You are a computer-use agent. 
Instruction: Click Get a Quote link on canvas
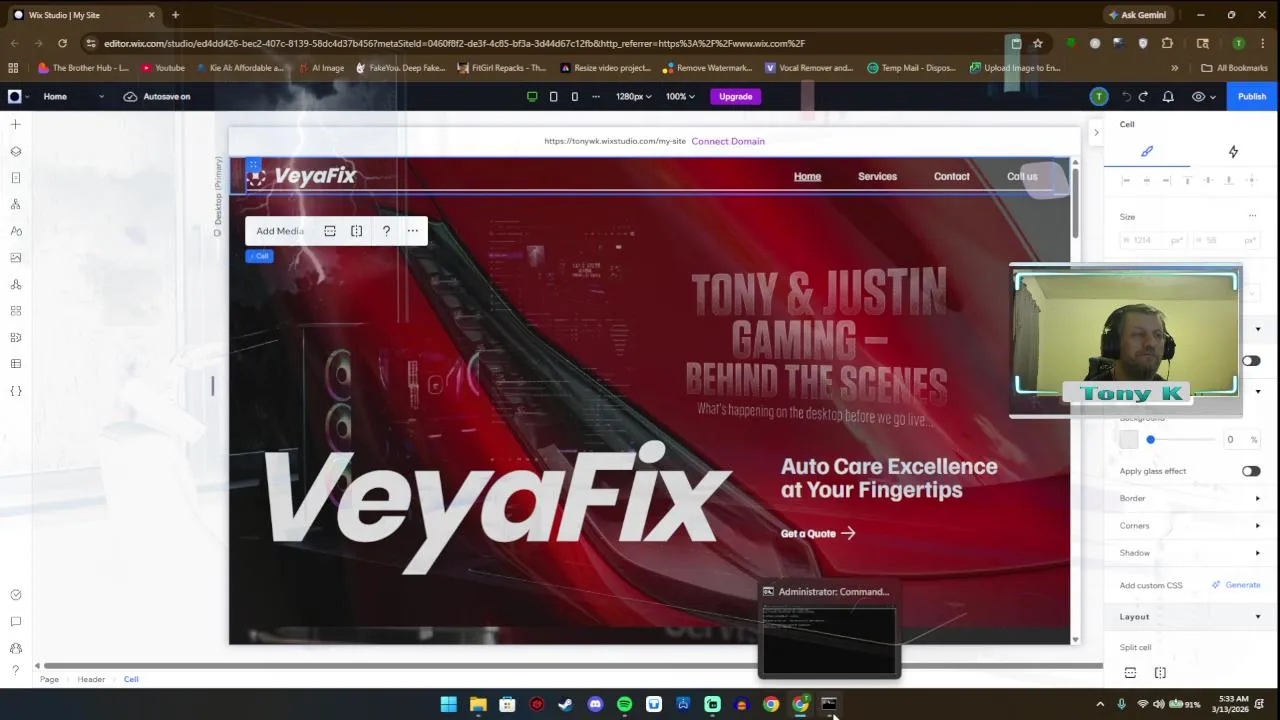pyautogui.click(x=818, y=533)
